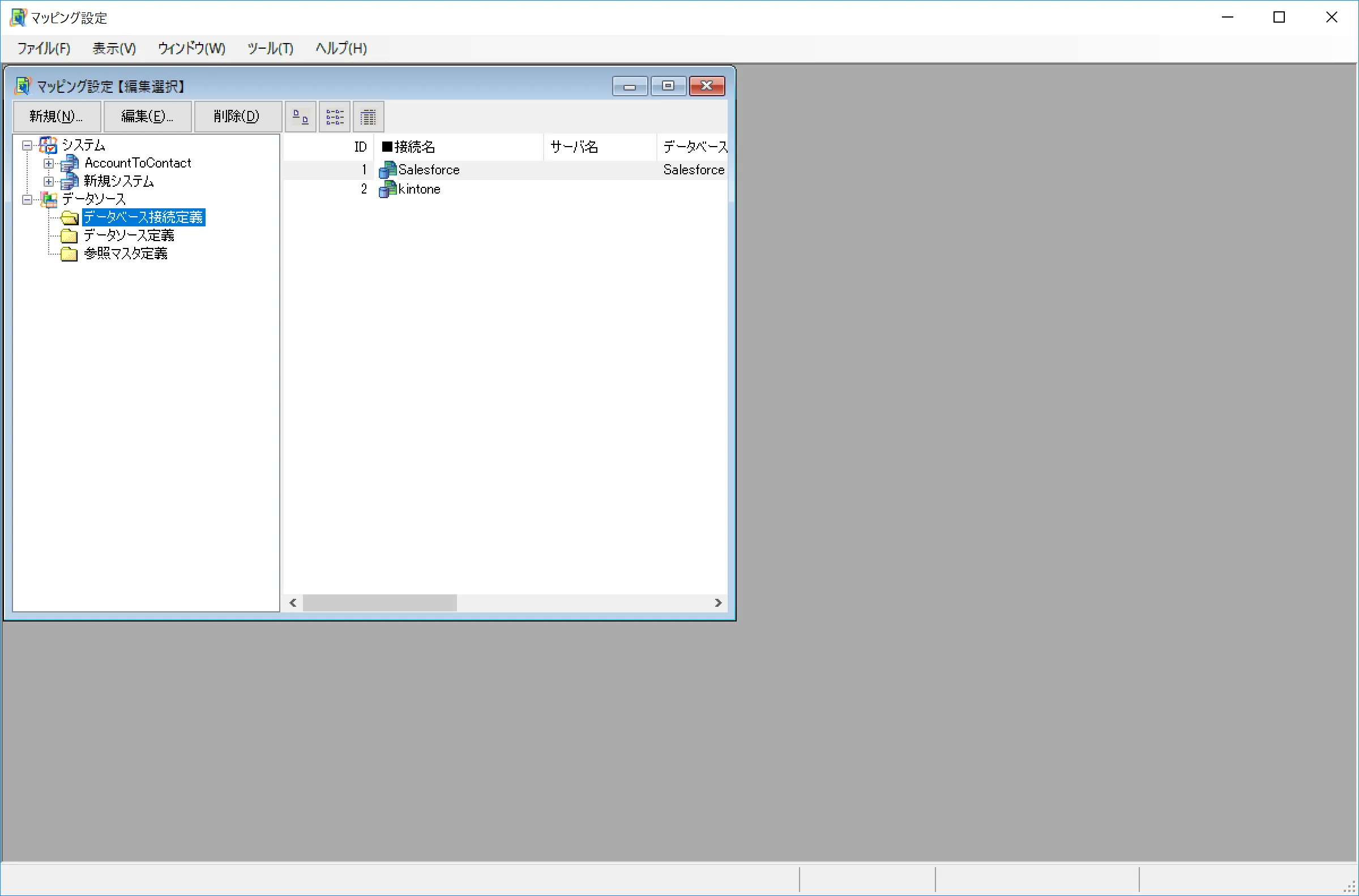The height and width of the screenshot is (896, 1359).
Task: Select the AccountToContact system icon
Action: [70, 162]
